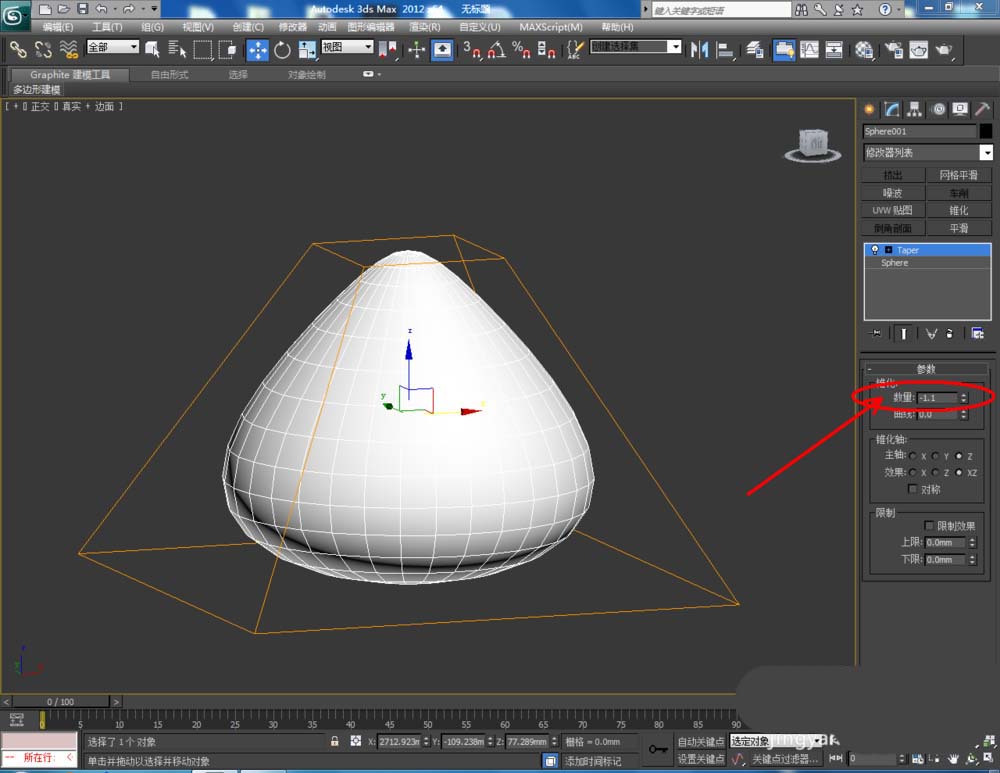Click the 自动关键点 Auto Key button
The height and width of the screenshot is (773, 1000).
coord(700,742)
